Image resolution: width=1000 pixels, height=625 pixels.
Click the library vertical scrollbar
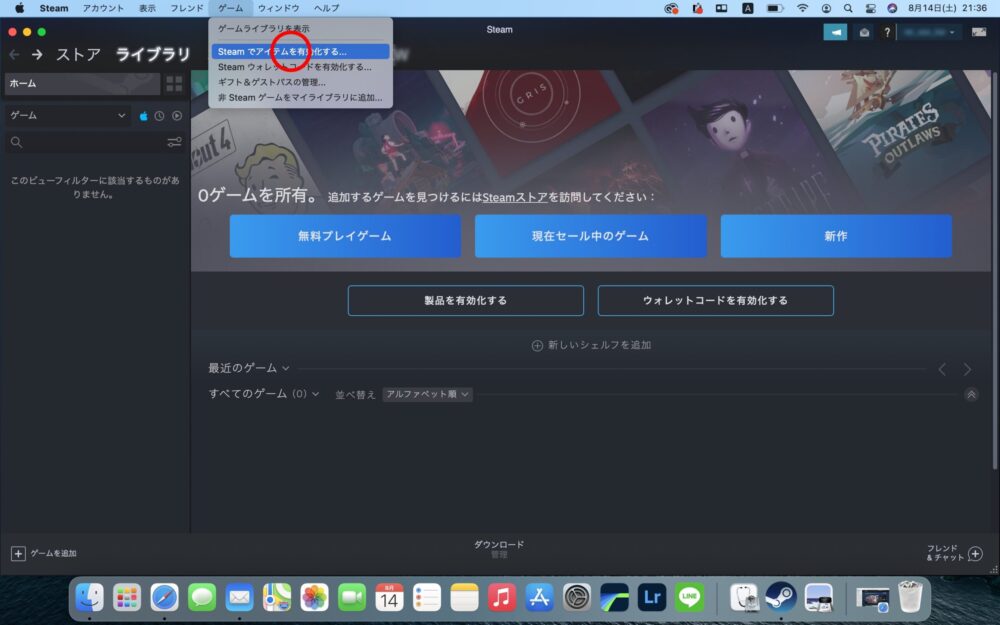tap(994, 270)
